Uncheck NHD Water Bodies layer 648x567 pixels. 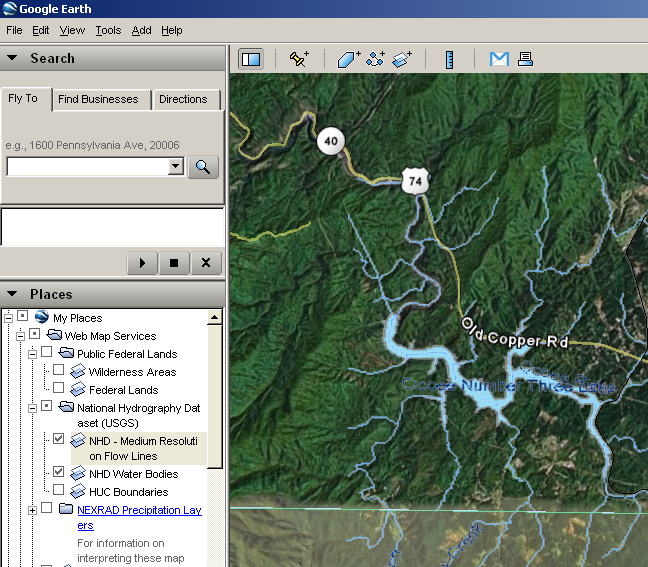coord(58,472)
